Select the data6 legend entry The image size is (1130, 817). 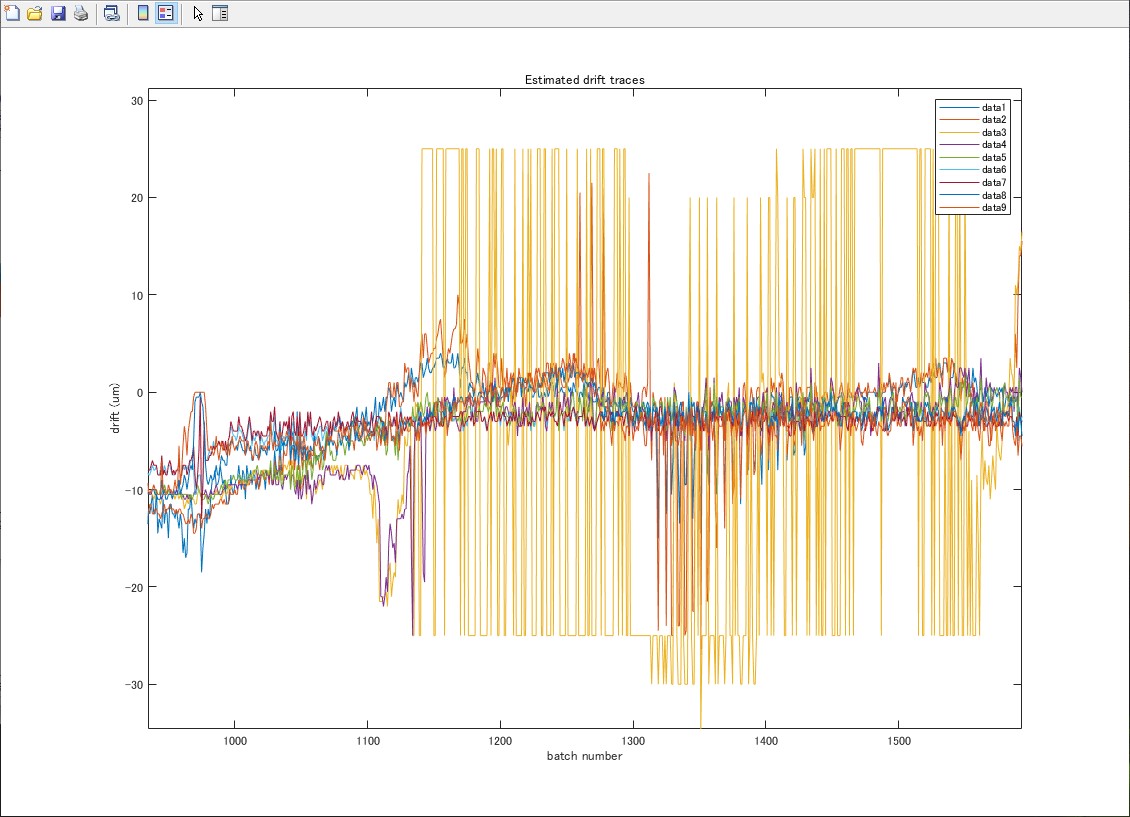tap(973, 170)
